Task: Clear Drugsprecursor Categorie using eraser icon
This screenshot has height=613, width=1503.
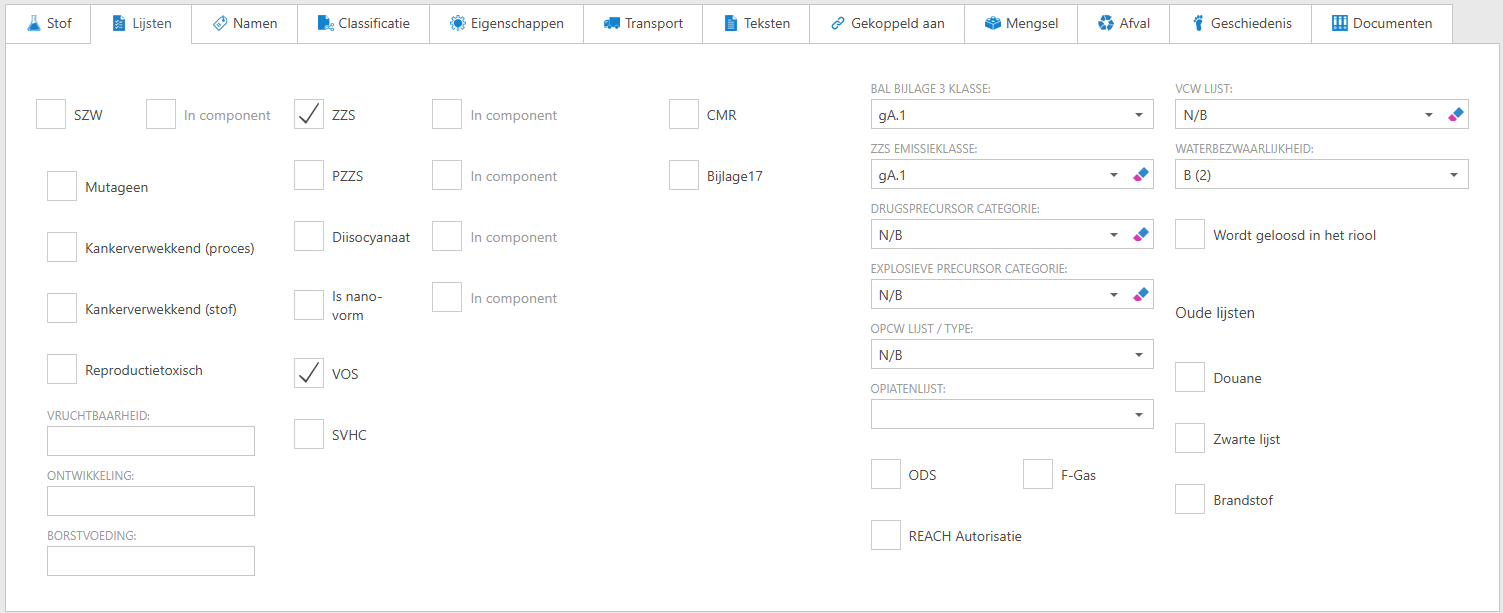Action: click(x=1141, y=235)
